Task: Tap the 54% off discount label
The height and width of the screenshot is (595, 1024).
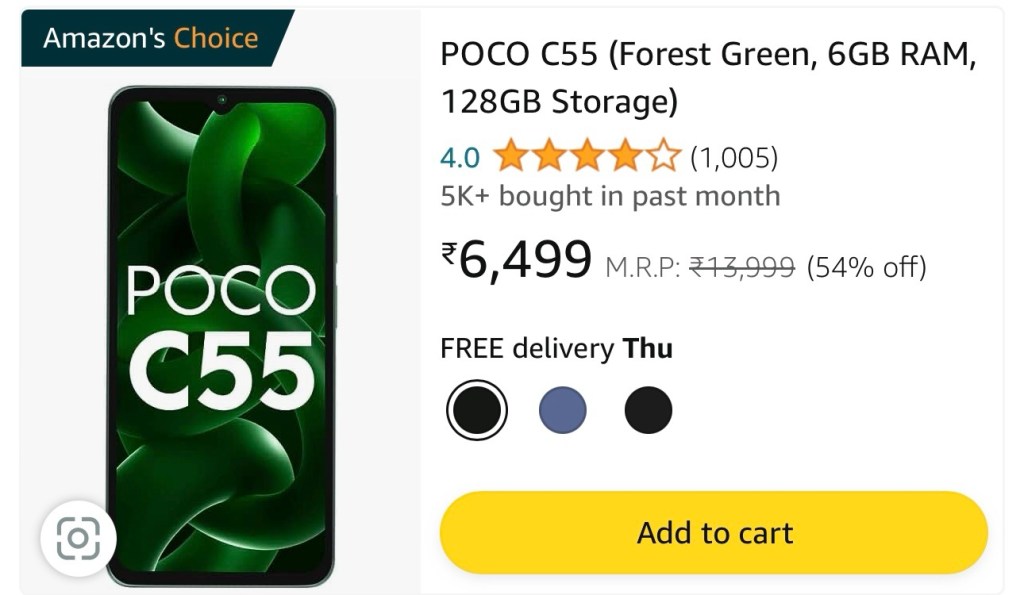Action: tap(866, 267)
